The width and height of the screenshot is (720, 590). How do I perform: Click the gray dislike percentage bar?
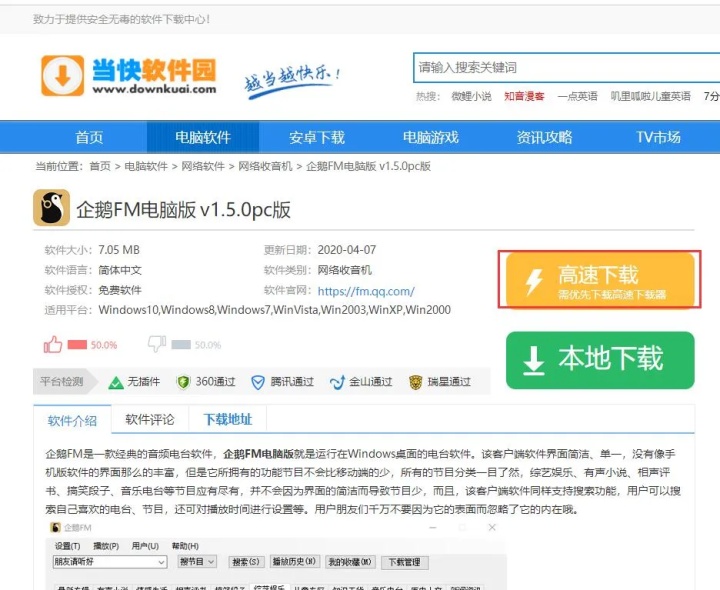point(181,344)
